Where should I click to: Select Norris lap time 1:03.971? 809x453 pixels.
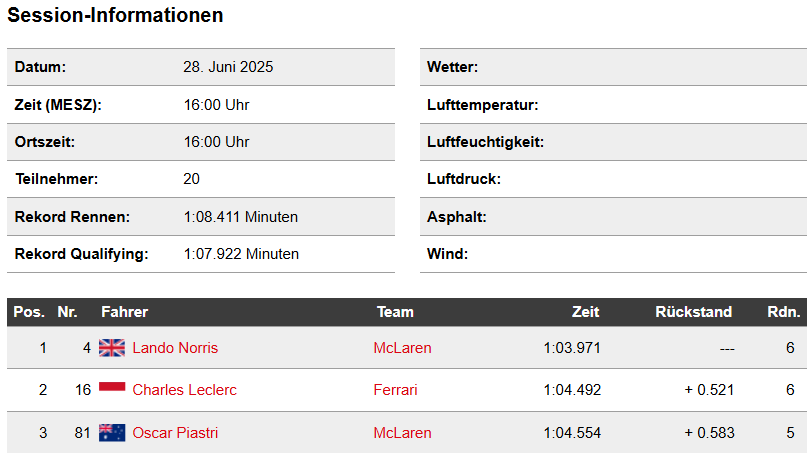572,348
